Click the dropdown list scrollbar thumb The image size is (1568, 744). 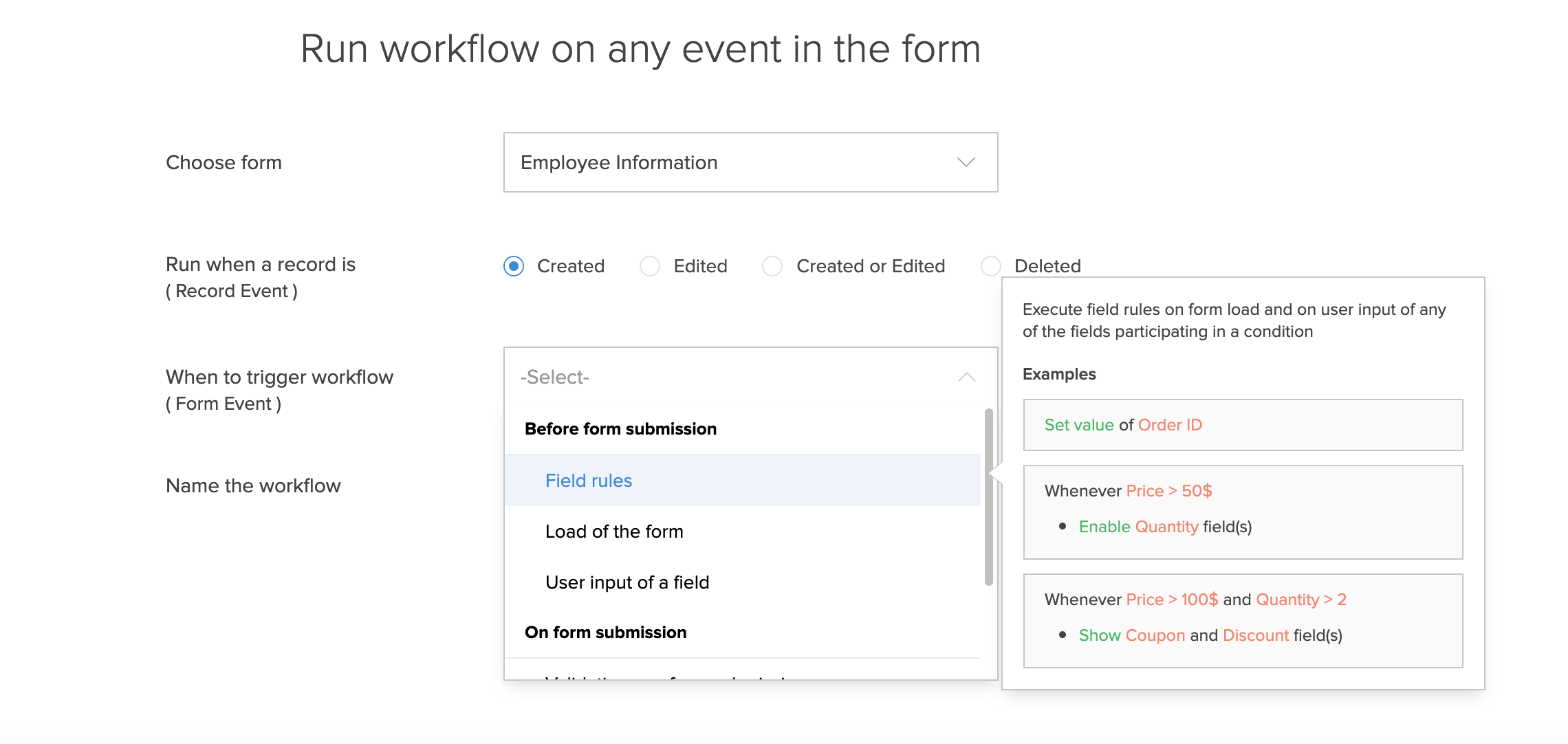click(988, 496)
